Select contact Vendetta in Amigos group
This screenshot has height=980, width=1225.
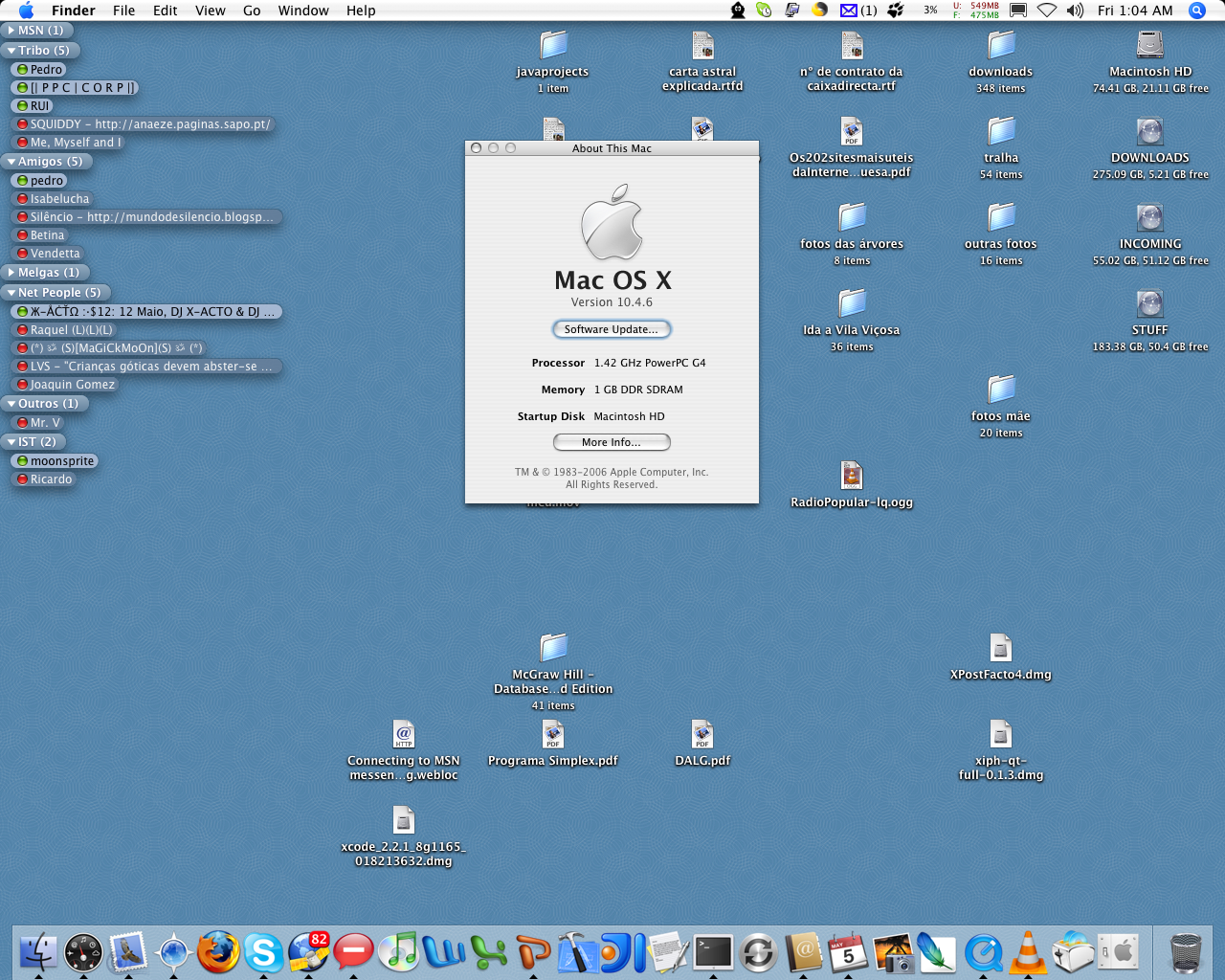[48, 254]
